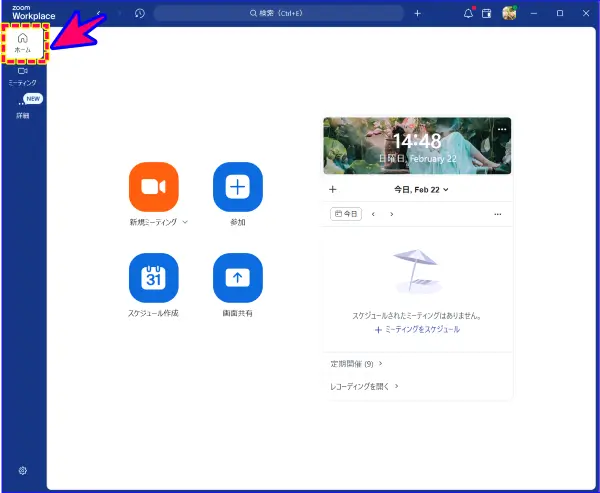Expand the 新規ミーティング dropdown arrow

185,222
